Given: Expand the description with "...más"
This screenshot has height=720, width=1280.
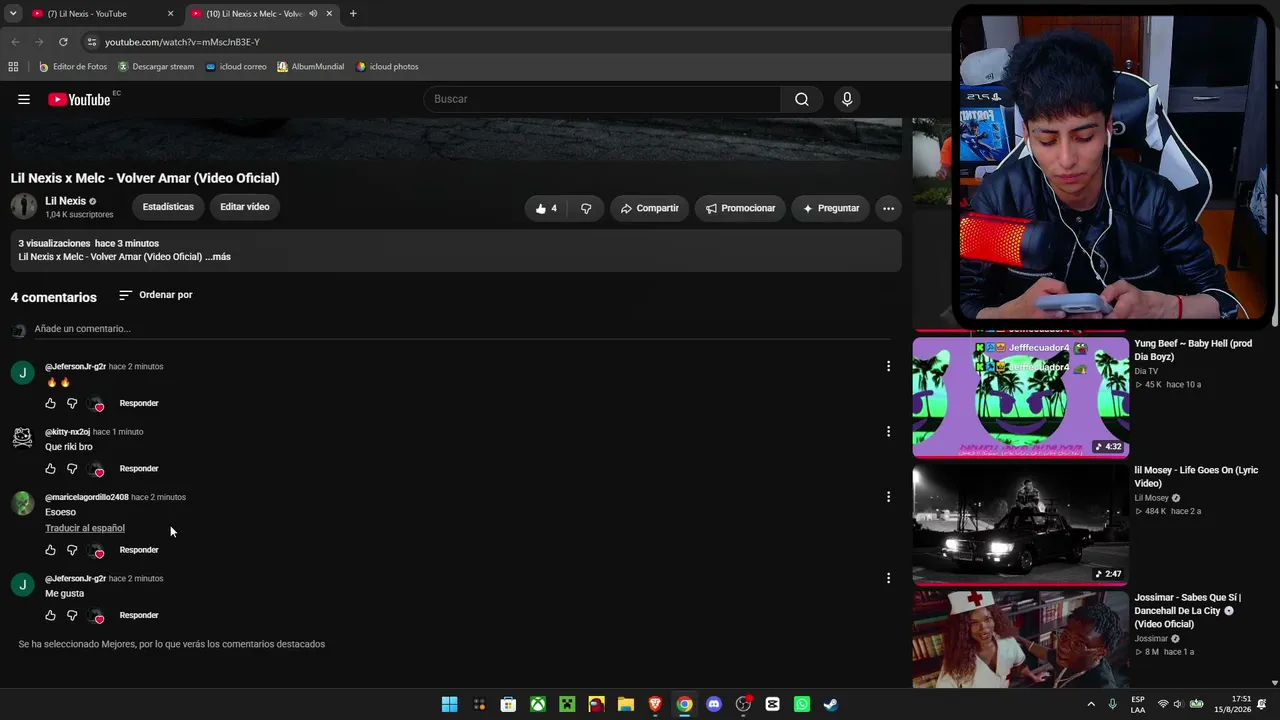Looking at the screenshot, I should (218, 257).
